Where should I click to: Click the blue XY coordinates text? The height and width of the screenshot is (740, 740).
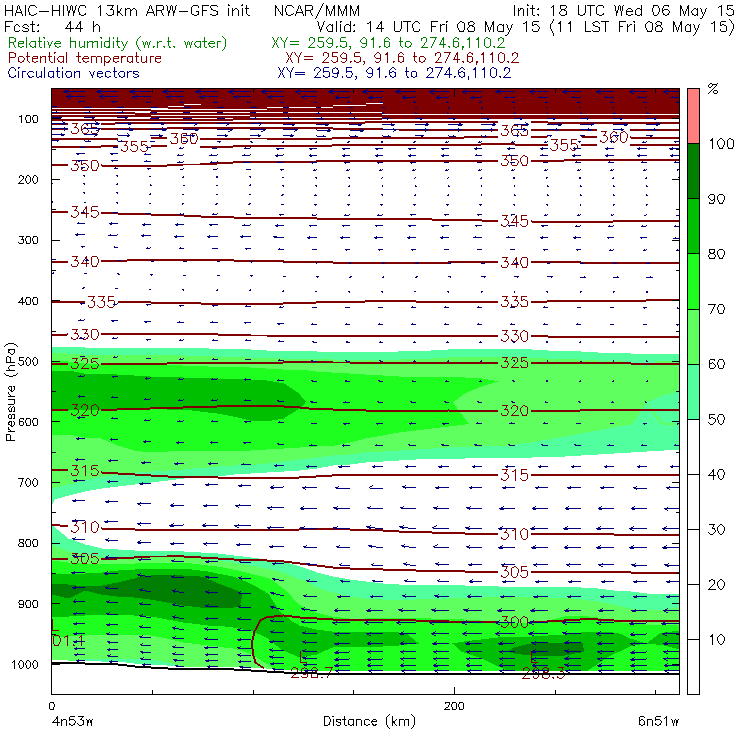click(x=394, y=73)
